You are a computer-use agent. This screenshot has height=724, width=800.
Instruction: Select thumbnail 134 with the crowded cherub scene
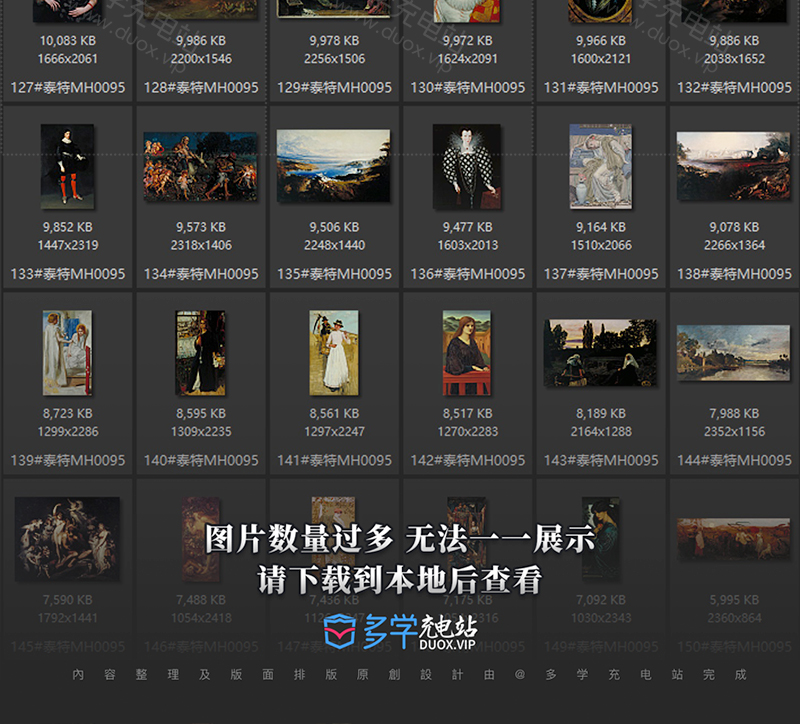(200, 166)
